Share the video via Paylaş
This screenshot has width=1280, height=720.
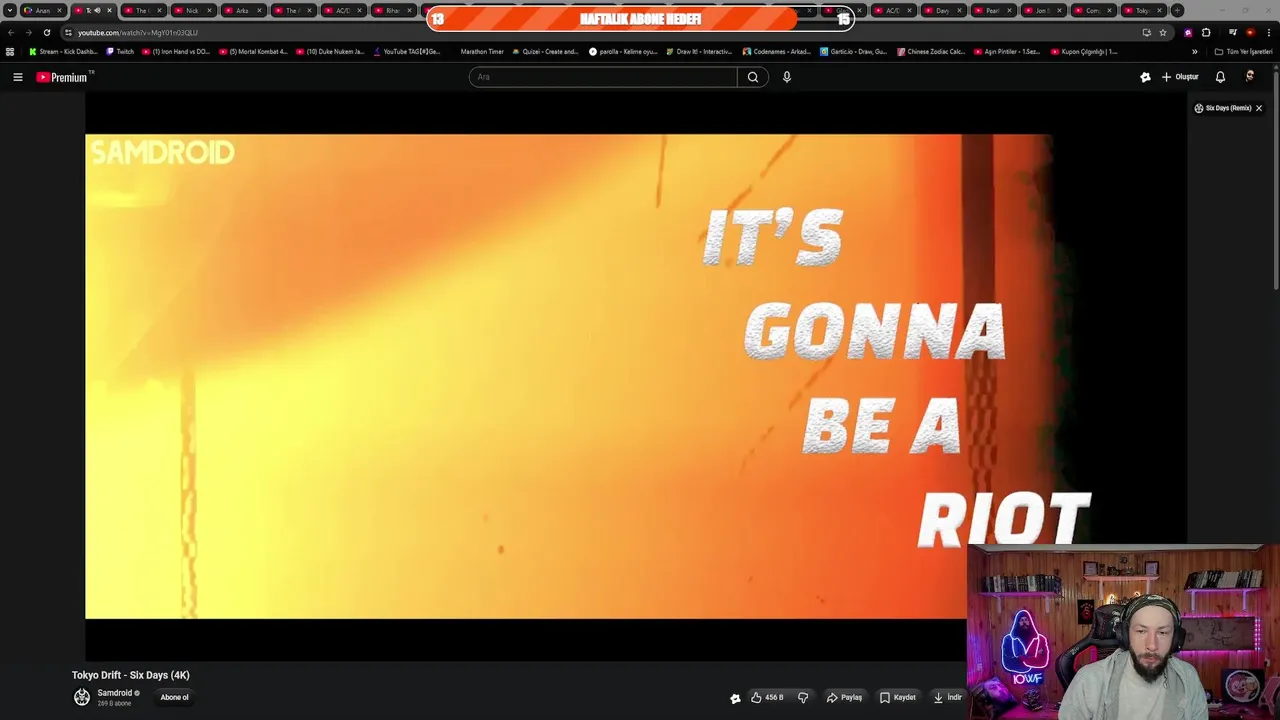click(x=844, y=697)
